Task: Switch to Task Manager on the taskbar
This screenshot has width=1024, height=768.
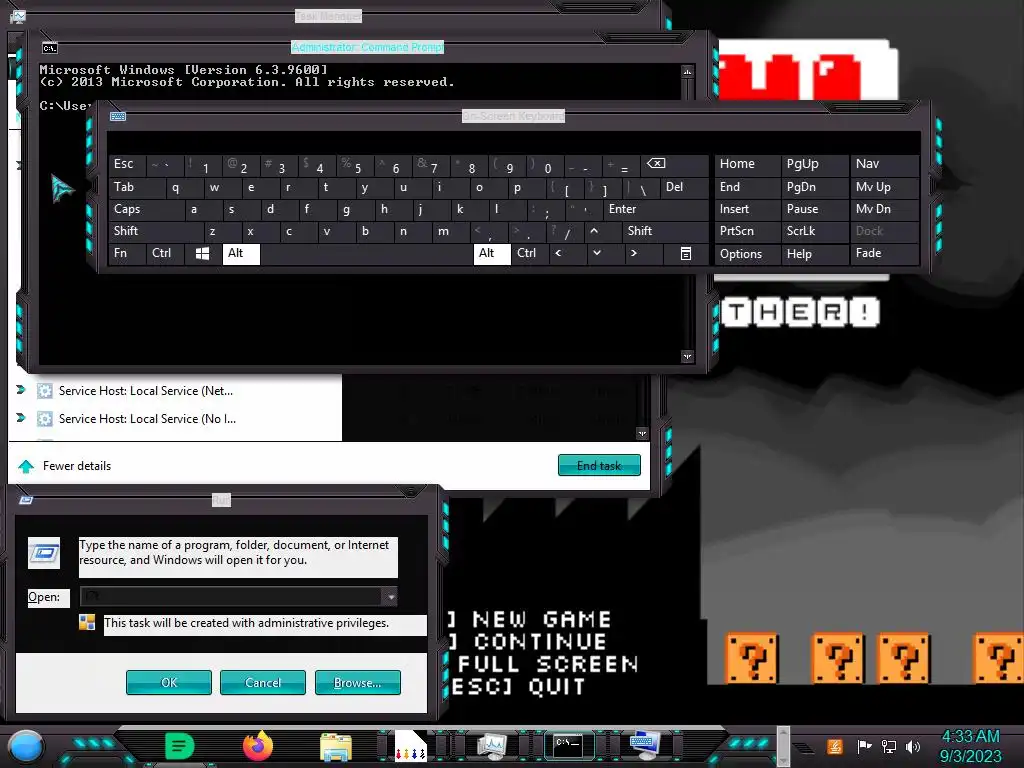Action: click(x=492, y=746)
